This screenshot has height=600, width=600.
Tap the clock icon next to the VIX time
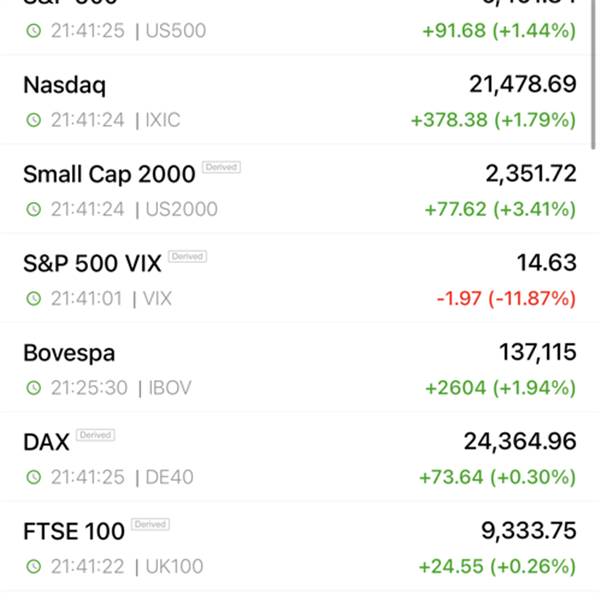click(34, 298)
